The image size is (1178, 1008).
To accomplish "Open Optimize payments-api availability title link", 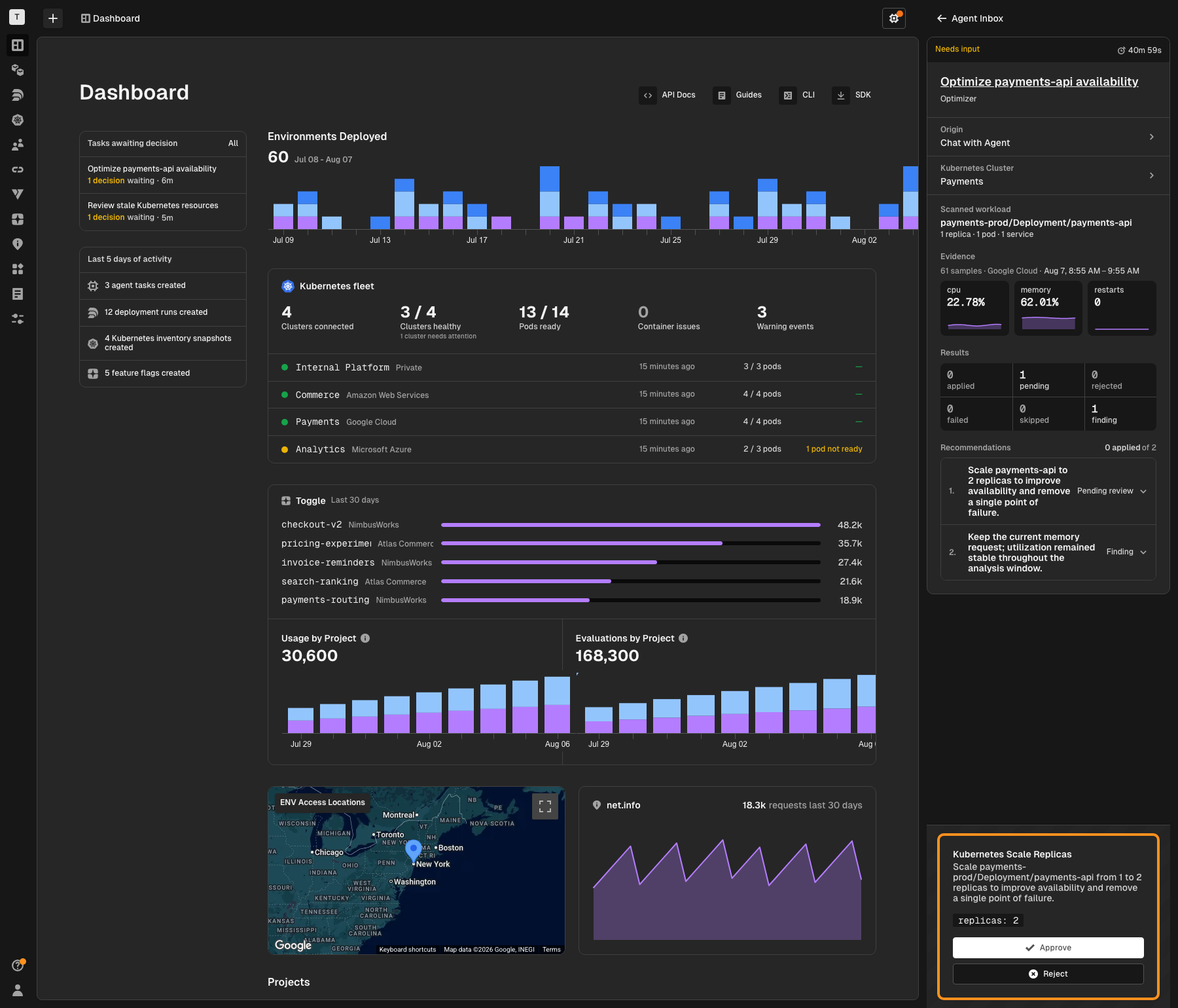I will [1039, 82].
